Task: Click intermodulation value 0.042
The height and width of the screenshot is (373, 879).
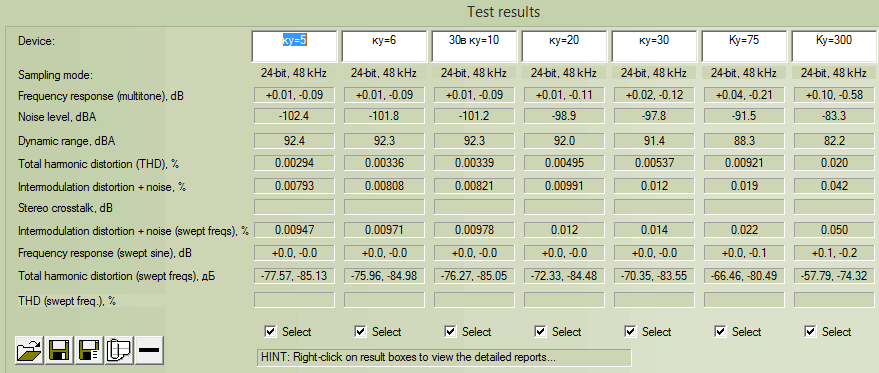Action: coord(834,186)
